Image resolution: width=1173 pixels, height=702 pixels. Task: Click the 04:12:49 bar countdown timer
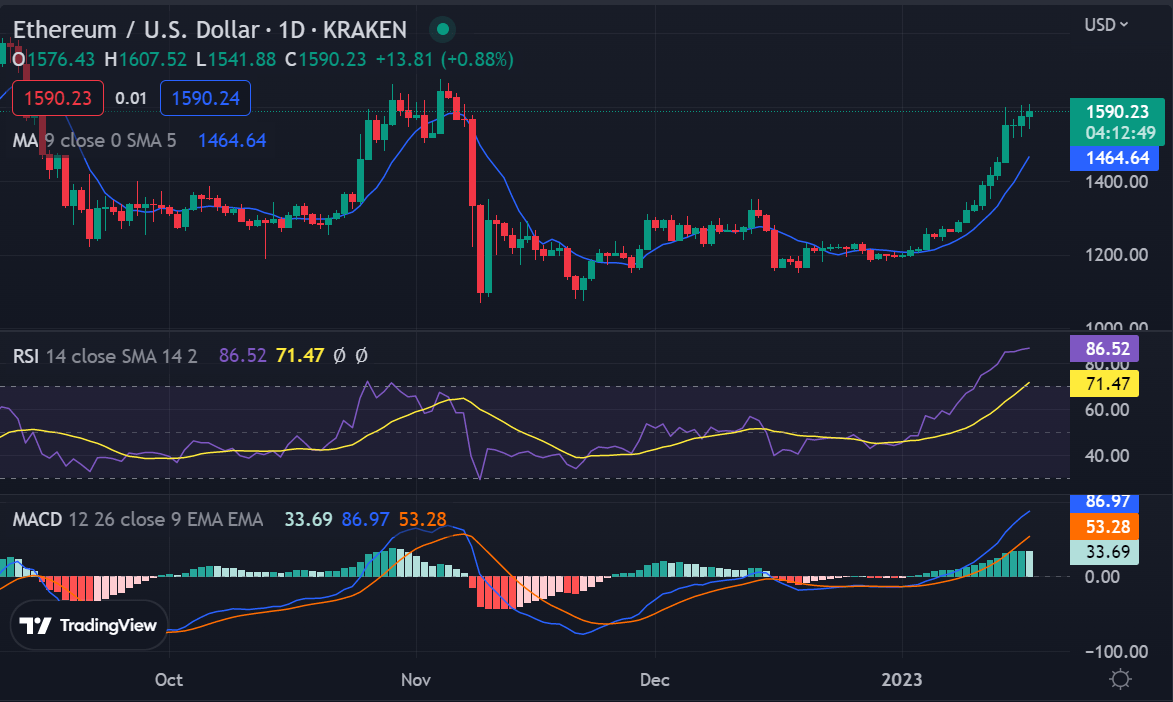coord(1120,133)
